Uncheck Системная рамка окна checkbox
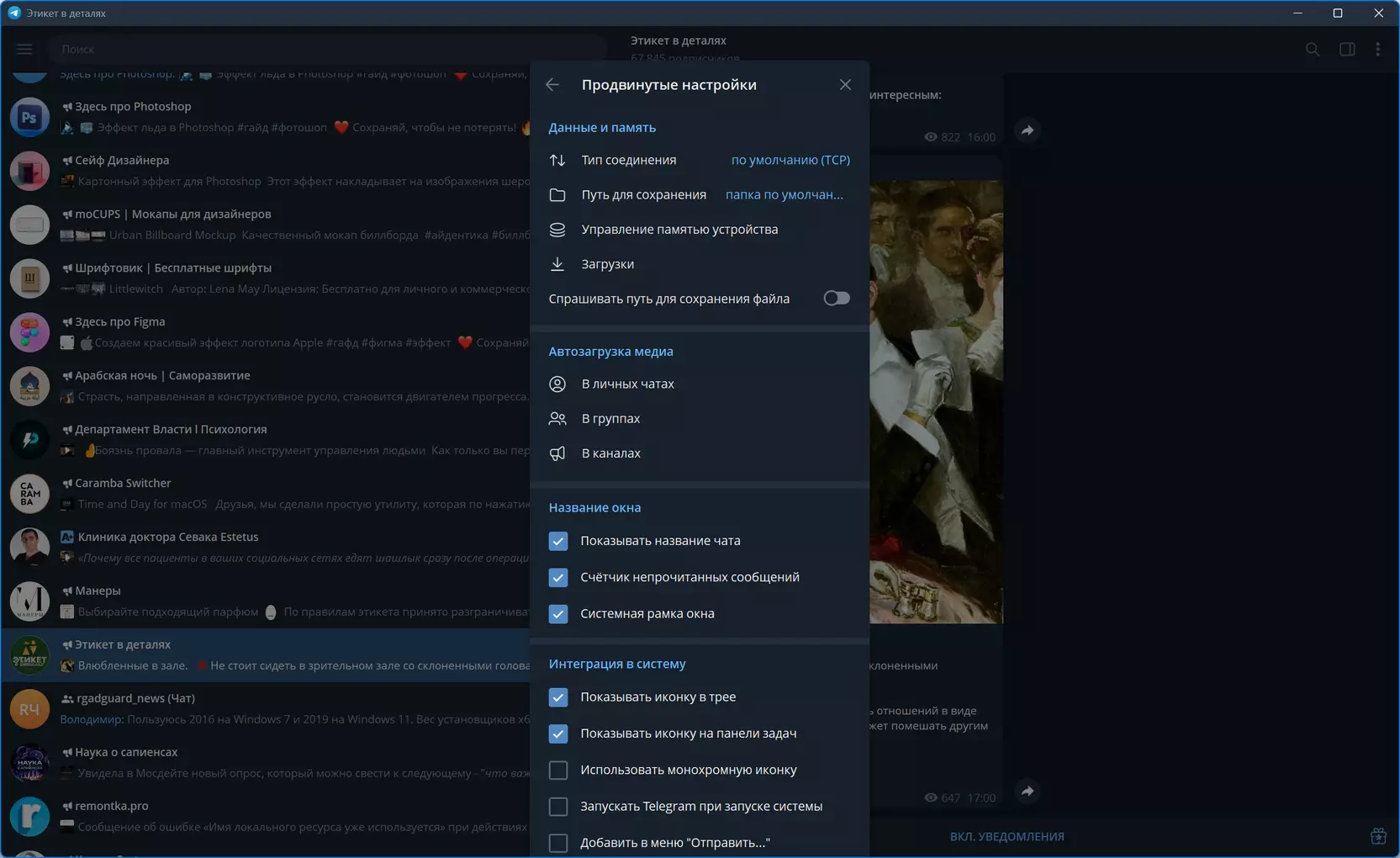1400x858 pixels. (x=558, y=614)
